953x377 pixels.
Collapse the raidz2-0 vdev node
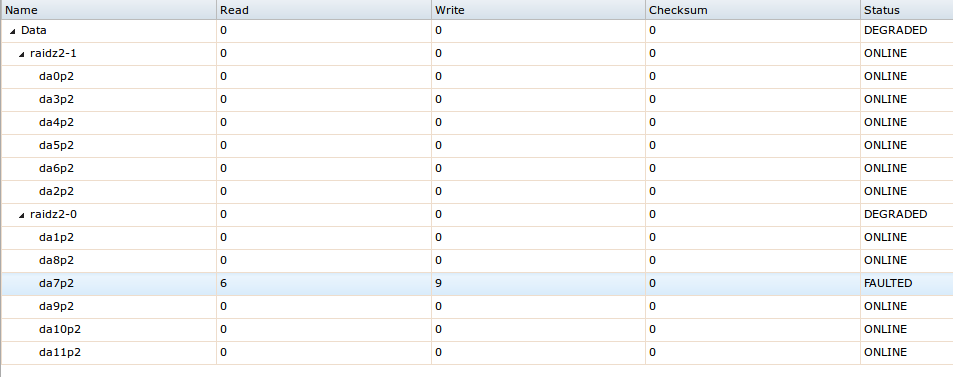tap(22, 215)
